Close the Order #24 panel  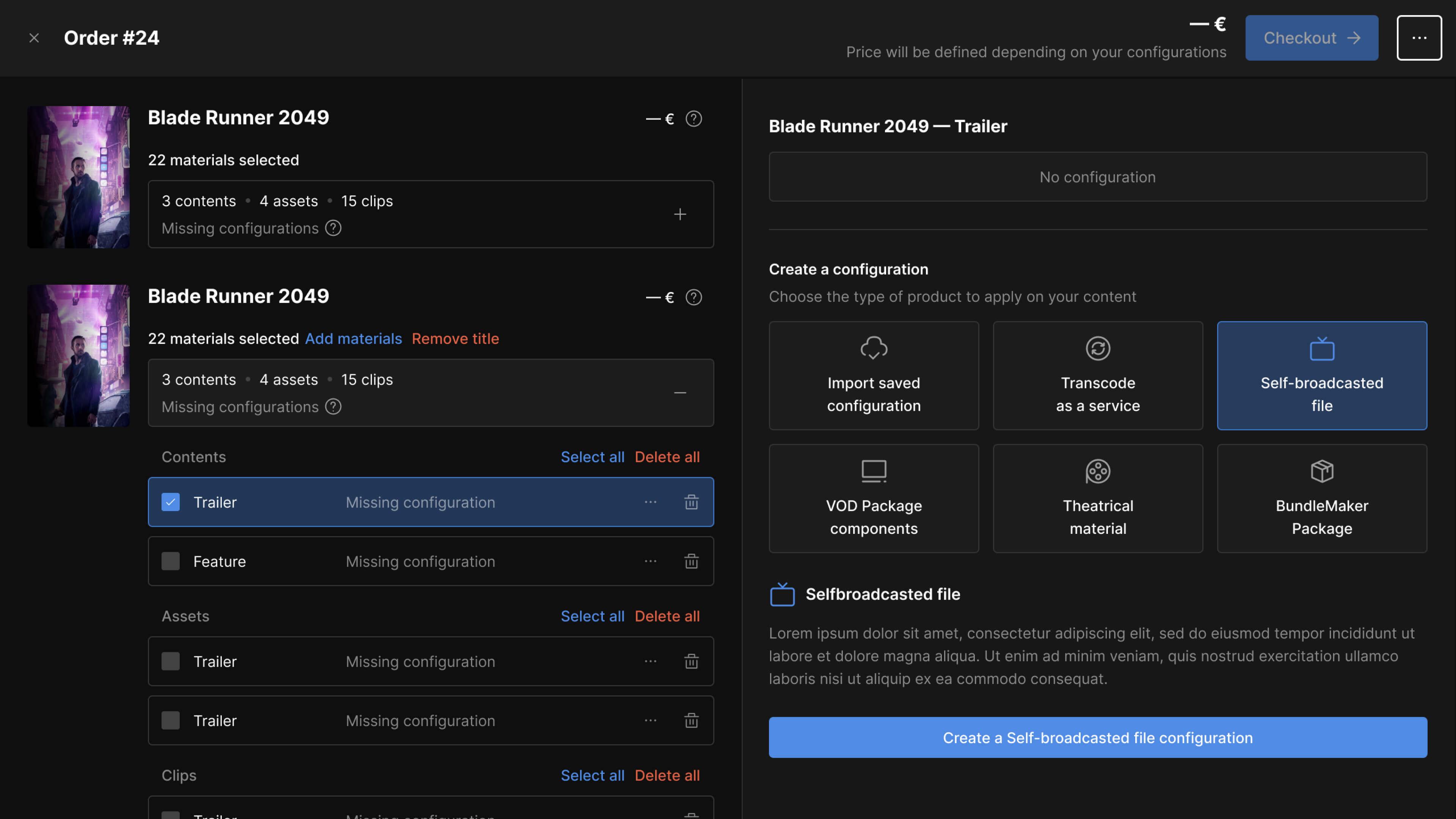[x=34, y=38]
